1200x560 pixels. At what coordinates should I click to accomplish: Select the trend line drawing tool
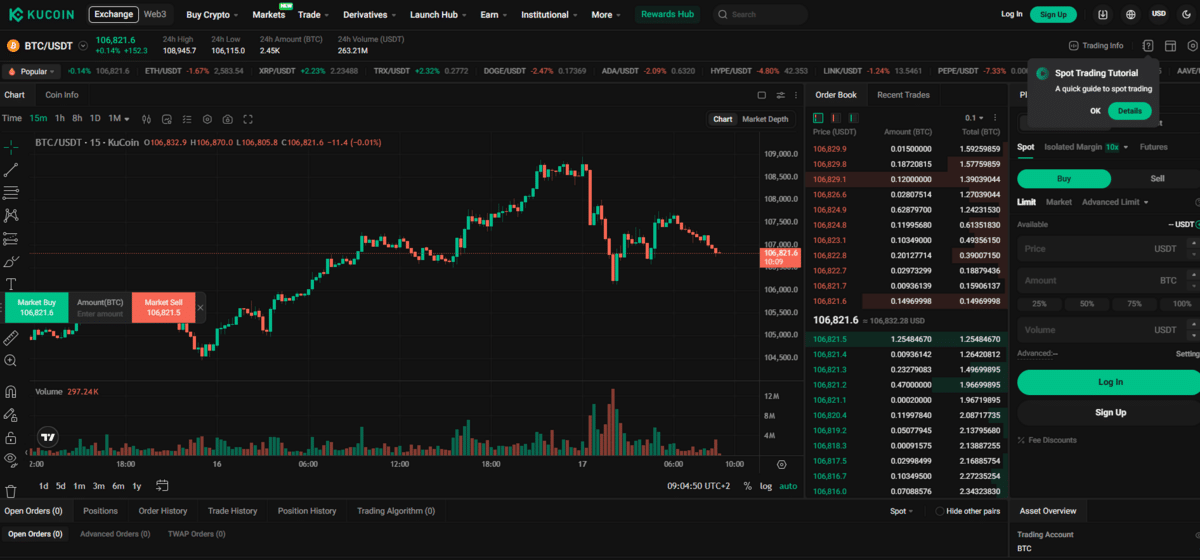pyautogui.click(x=11, y=170)
